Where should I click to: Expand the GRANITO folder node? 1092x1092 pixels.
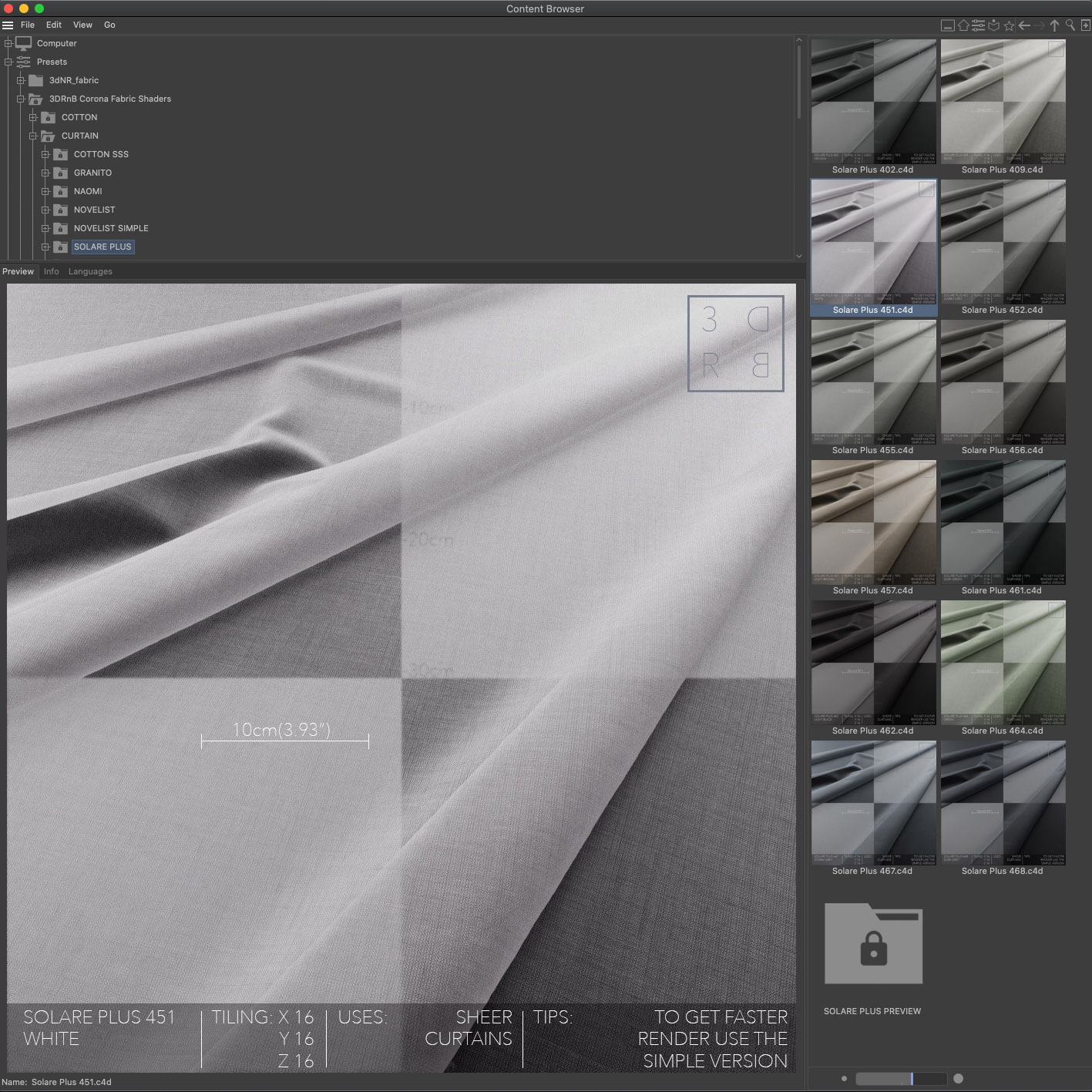click(45, 173)
